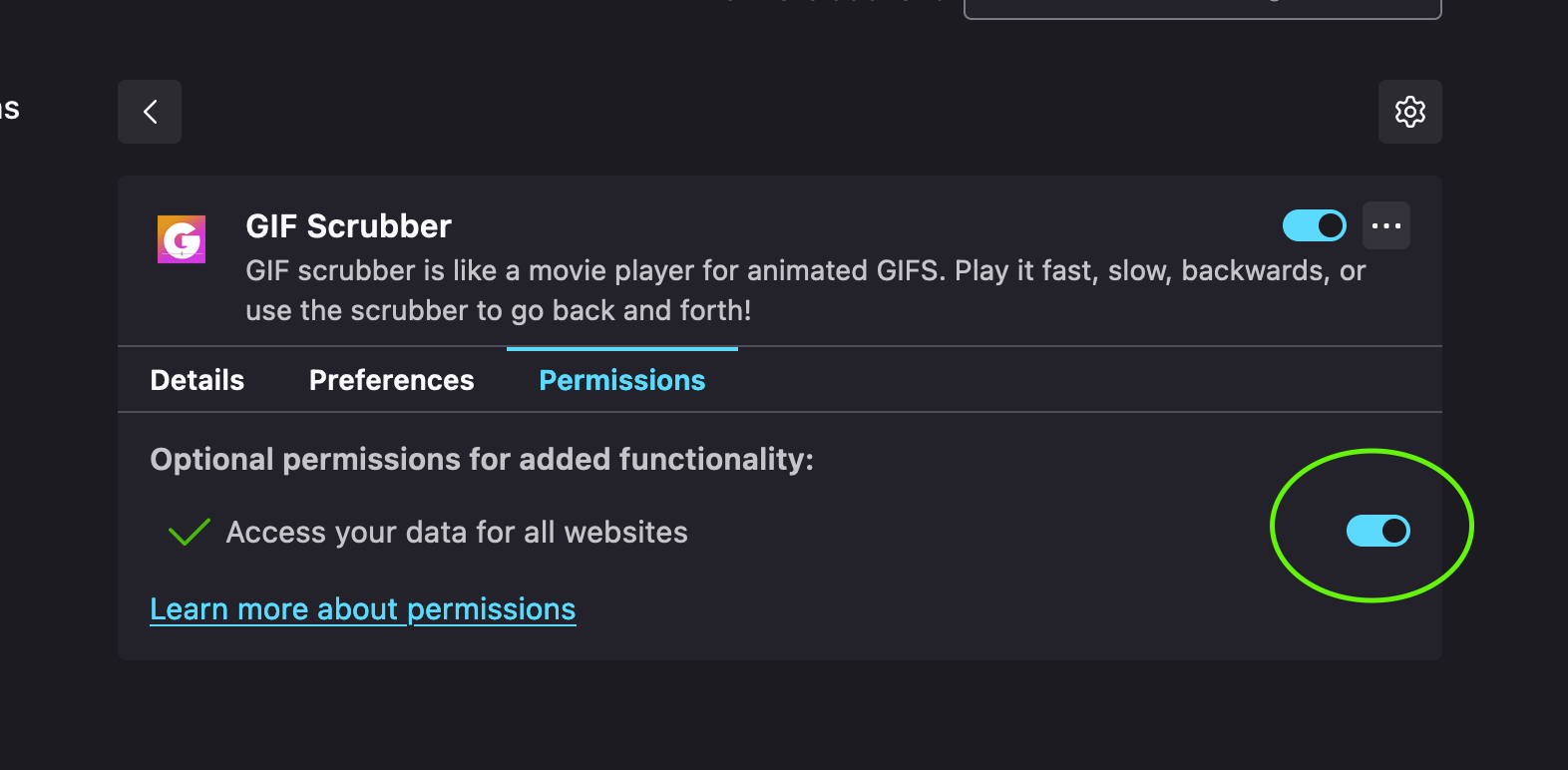The height and width of the screenshot is (770, 1568).
Task: Click the back arrow to return to add-ons list
Action: [149, 112]
